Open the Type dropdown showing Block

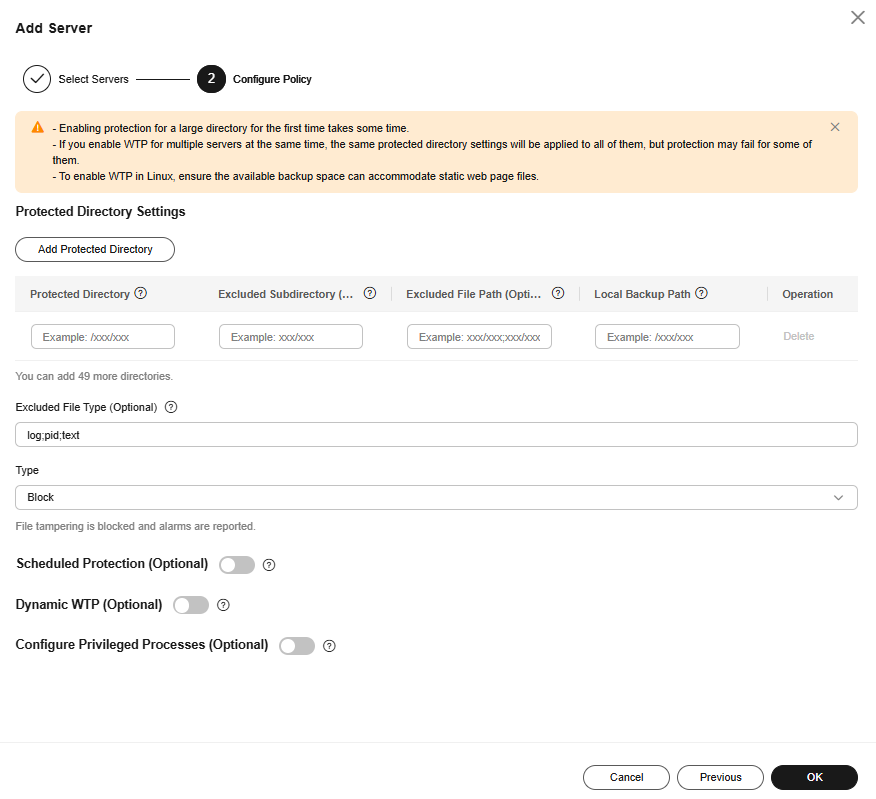tap(436, 497)
